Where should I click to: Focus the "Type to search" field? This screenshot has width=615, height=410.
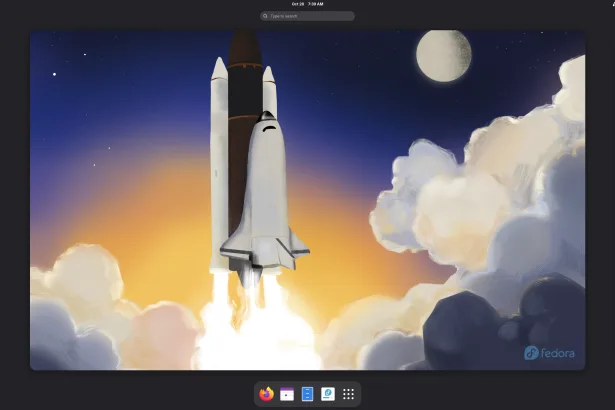pyautogui.click(x=310, y=16)
